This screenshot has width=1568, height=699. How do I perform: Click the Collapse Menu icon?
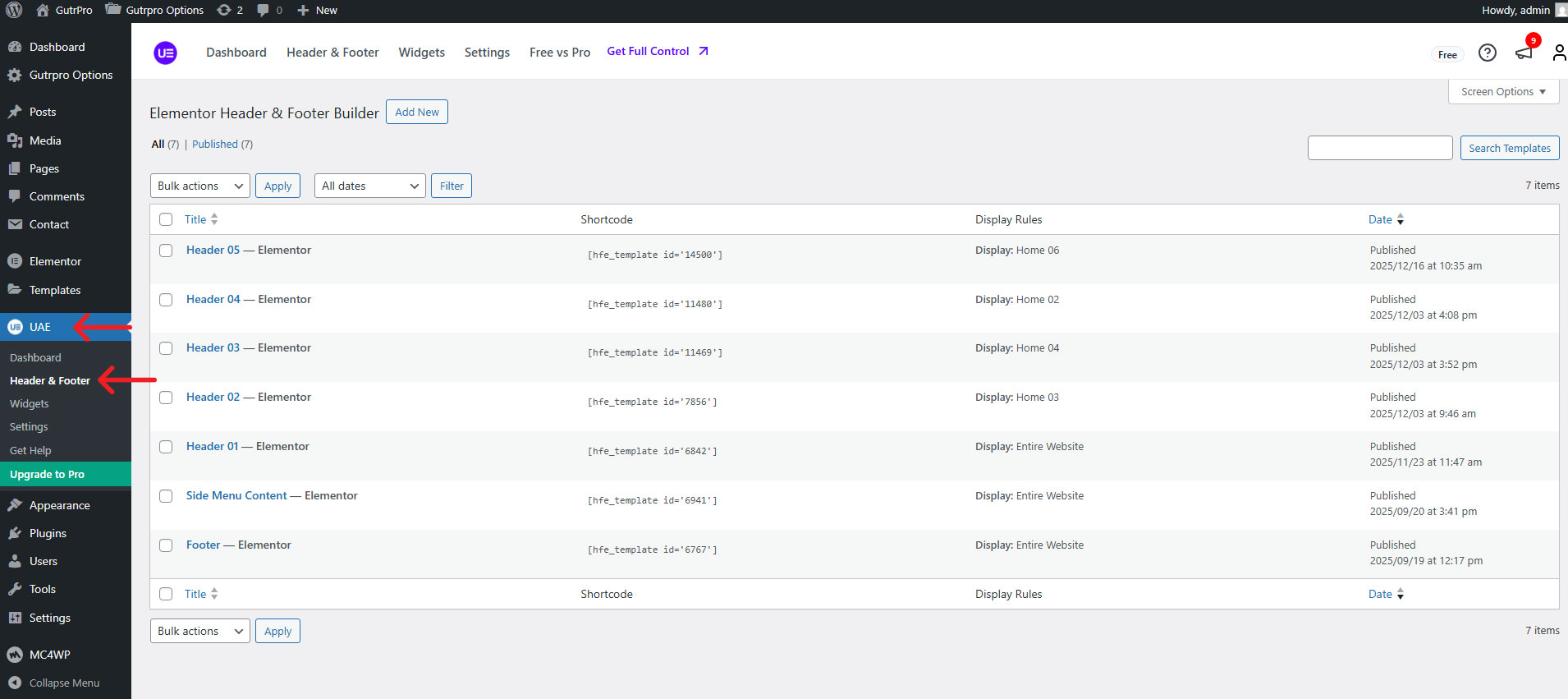(15, 683)
